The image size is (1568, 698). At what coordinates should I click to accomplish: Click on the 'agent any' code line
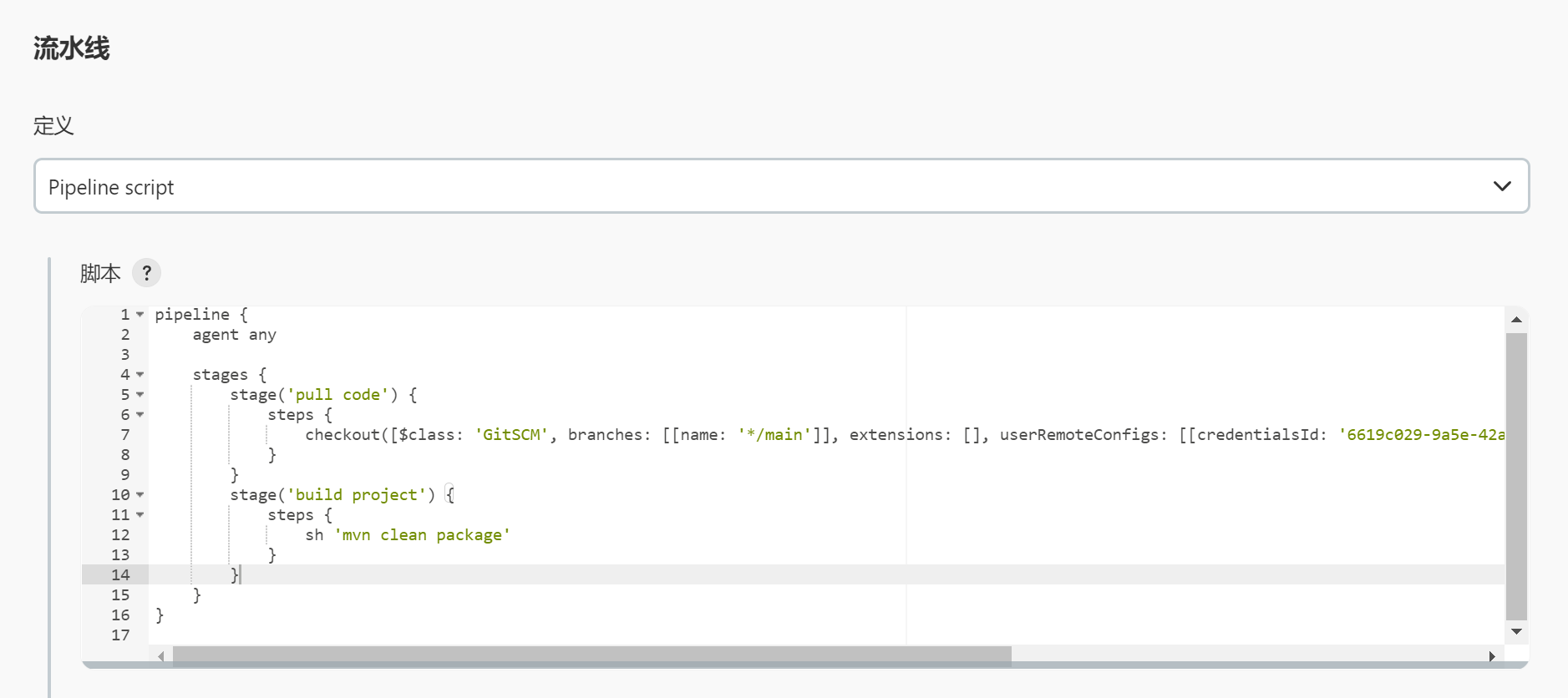coord(234,335)
